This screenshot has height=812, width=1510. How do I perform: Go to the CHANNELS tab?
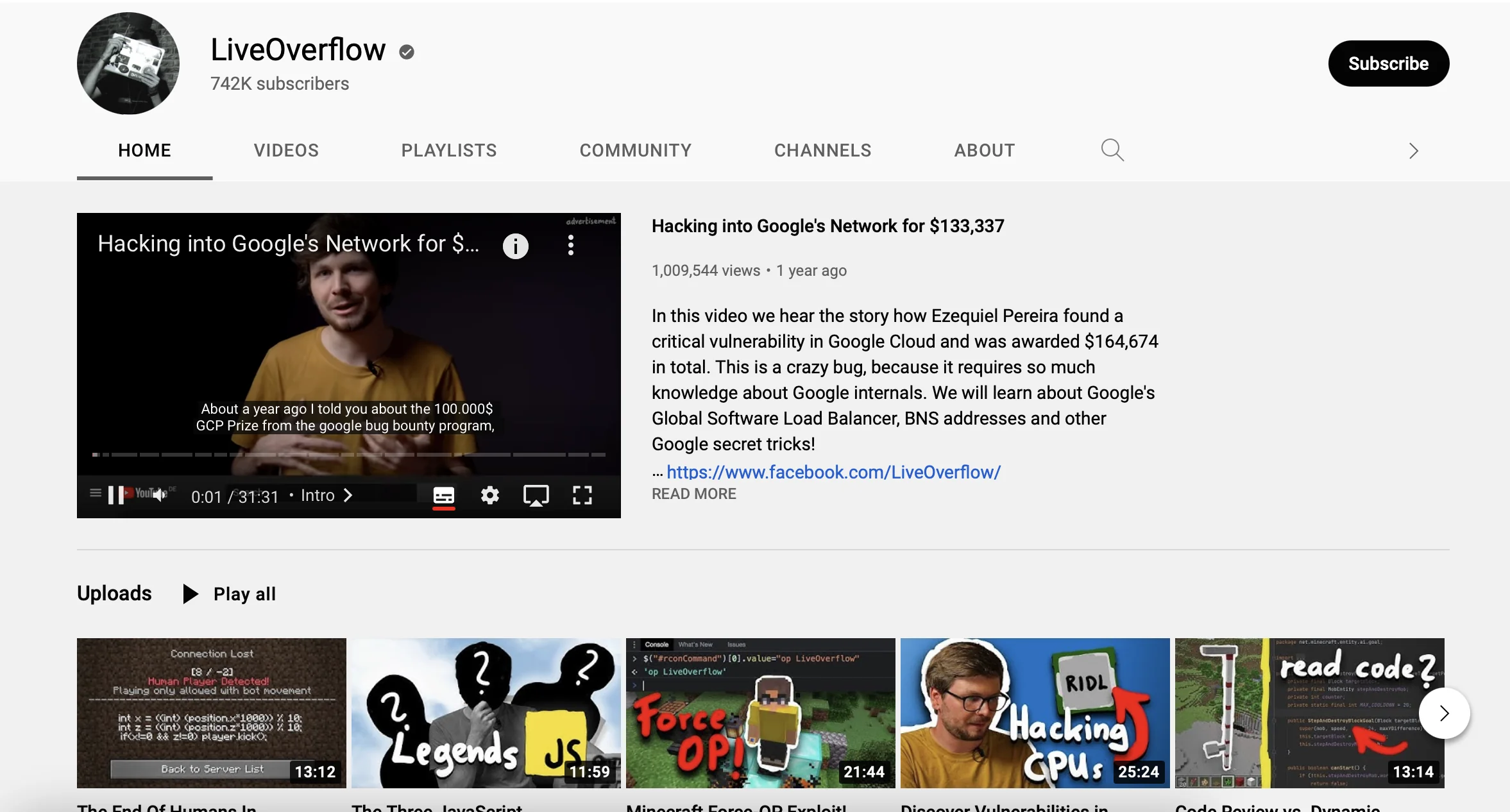pos(823,150)
